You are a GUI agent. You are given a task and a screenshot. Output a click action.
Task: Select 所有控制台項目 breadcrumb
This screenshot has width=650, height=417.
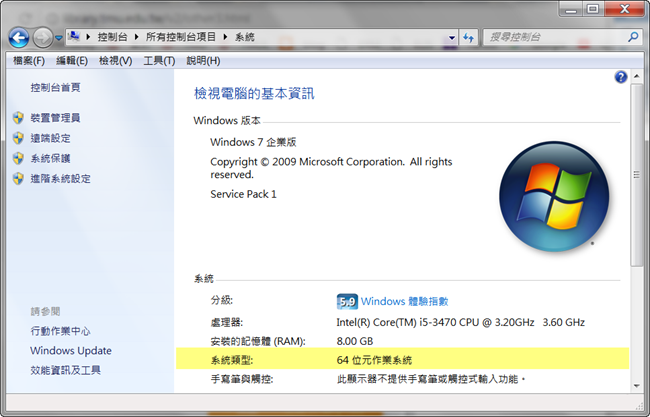pos(180,37)
